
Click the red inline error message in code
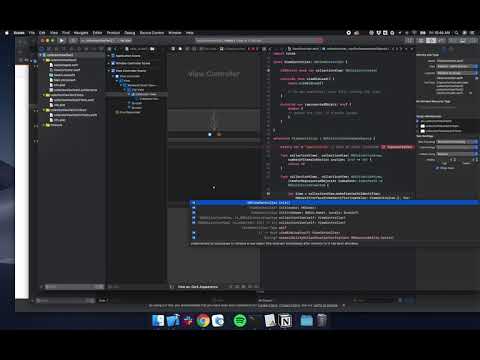coord(398,147)
